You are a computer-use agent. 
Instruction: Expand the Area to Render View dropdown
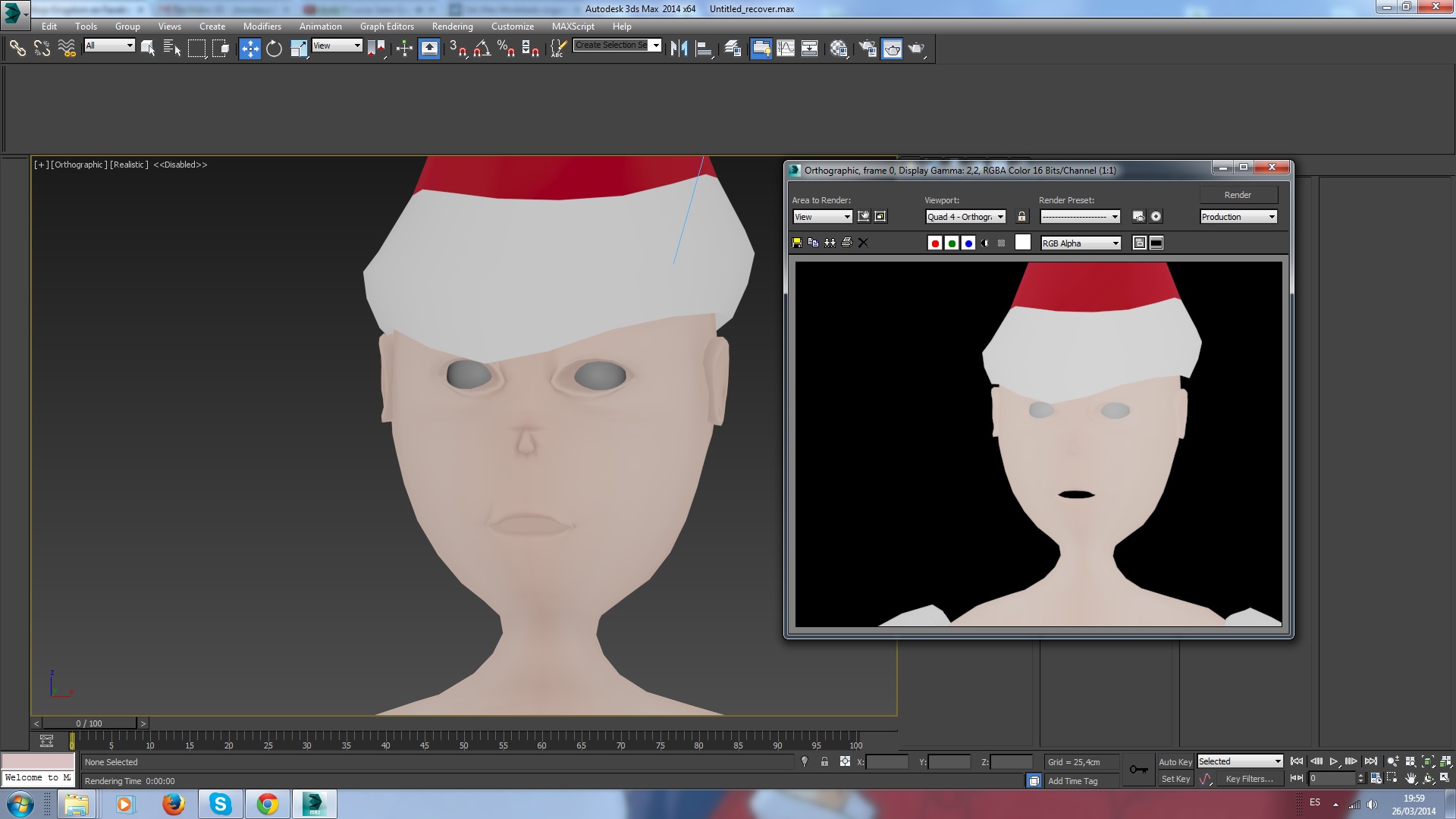click(x=846, y=217)
